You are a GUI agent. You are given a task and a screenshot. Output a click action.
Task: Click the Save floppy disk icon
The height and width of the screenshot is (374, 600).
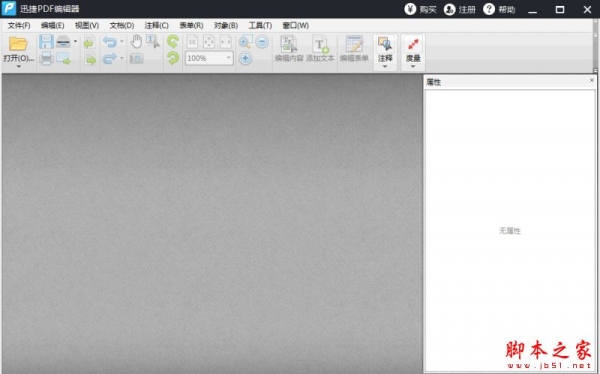point(46,42)
